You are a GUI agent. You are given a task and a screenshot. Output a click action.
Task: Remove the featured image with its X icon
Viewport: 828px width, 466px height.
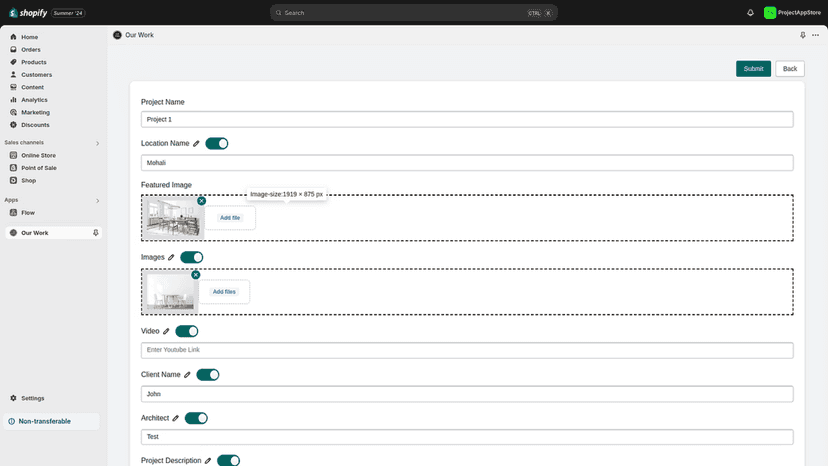201,201
